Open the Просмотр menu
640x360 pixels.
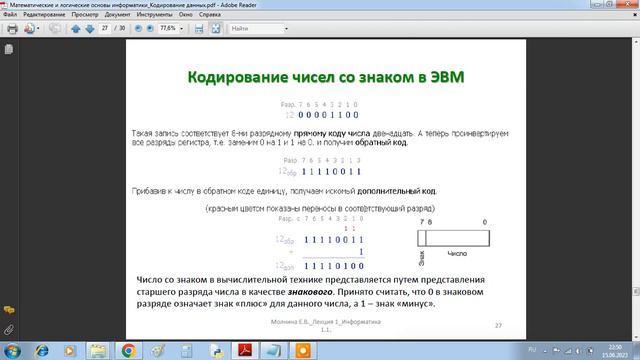tap(85, 14)
